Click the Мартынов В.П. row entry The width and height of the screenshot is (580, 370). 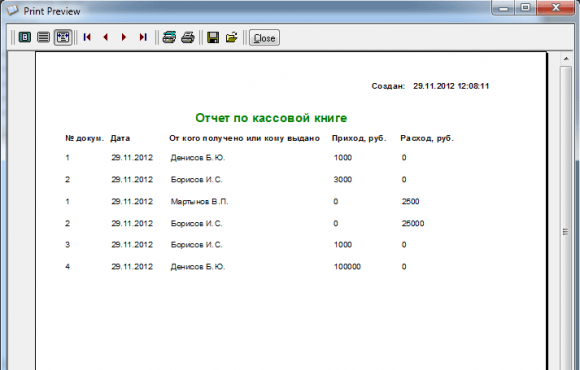pyautogui.click(x=199, y=202)
